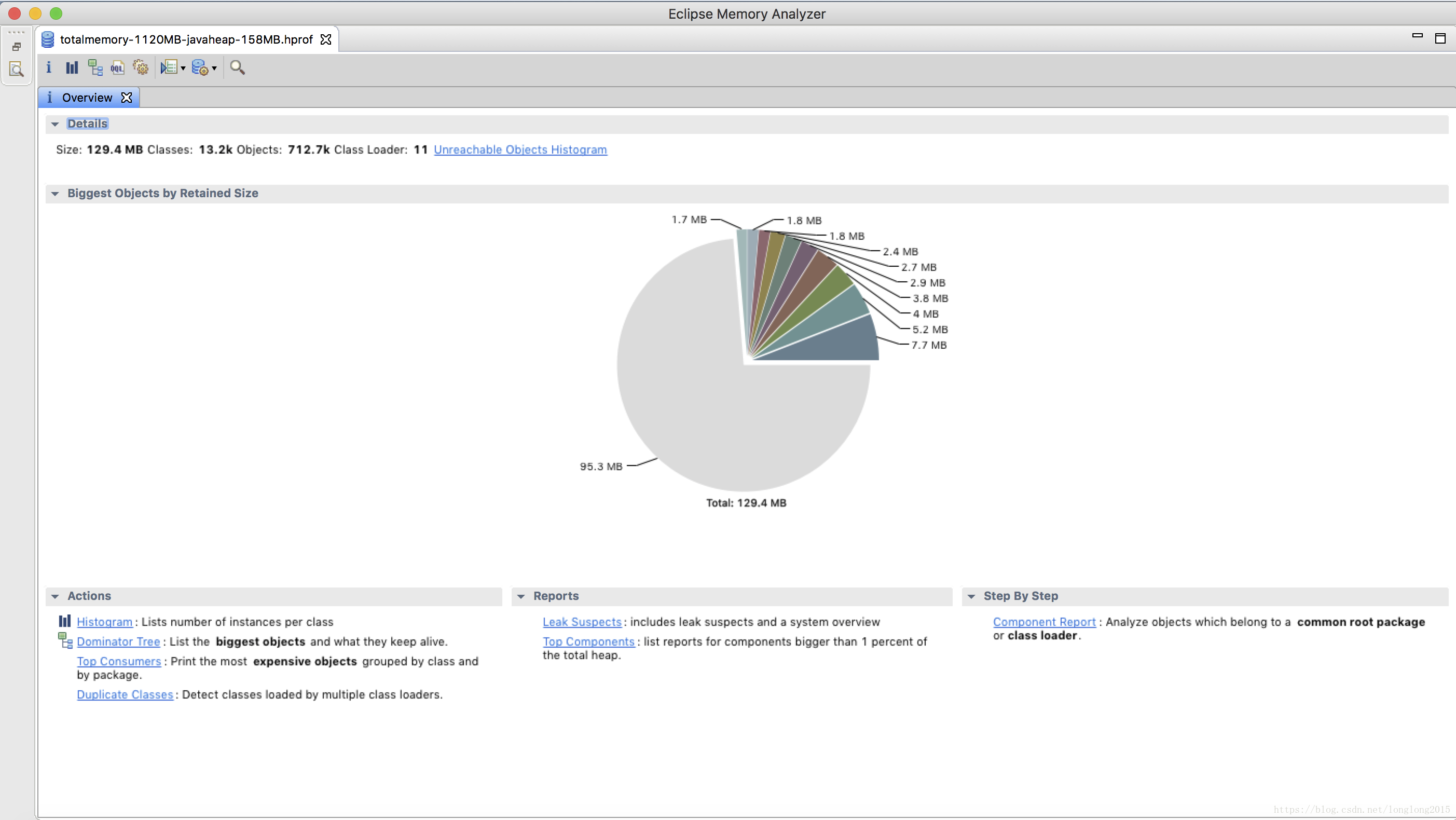Click the 1.7 MB chart label
This screenshot has height=820, width=1456.
click(689, 220)
